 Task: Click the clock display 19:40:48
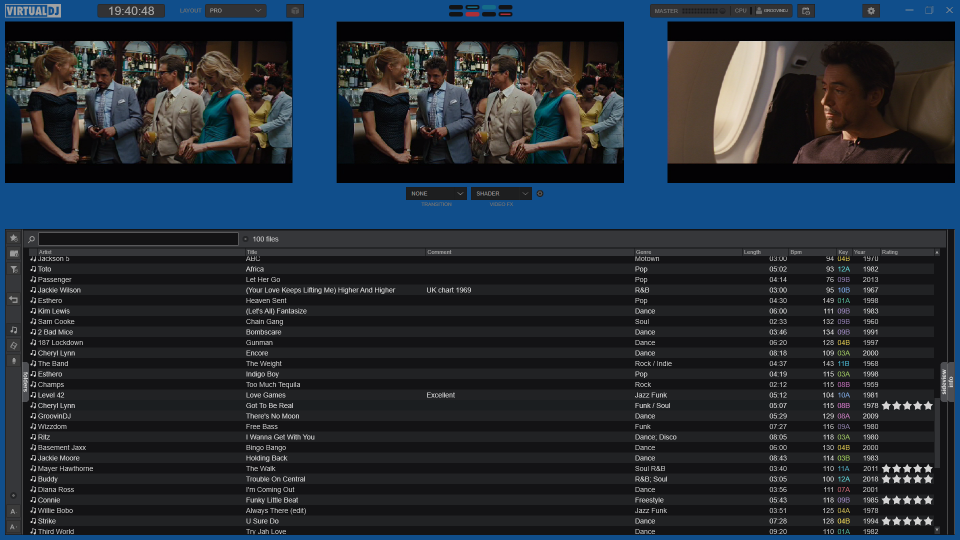(131, 11)
